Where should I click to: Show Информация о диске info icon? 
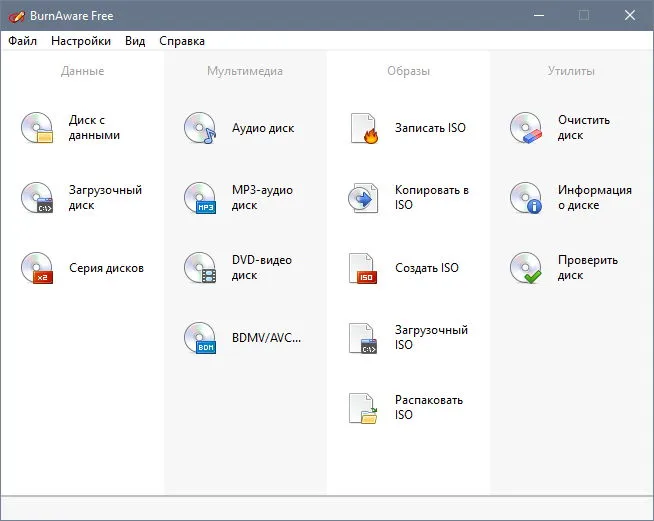[x=526, y=198]
